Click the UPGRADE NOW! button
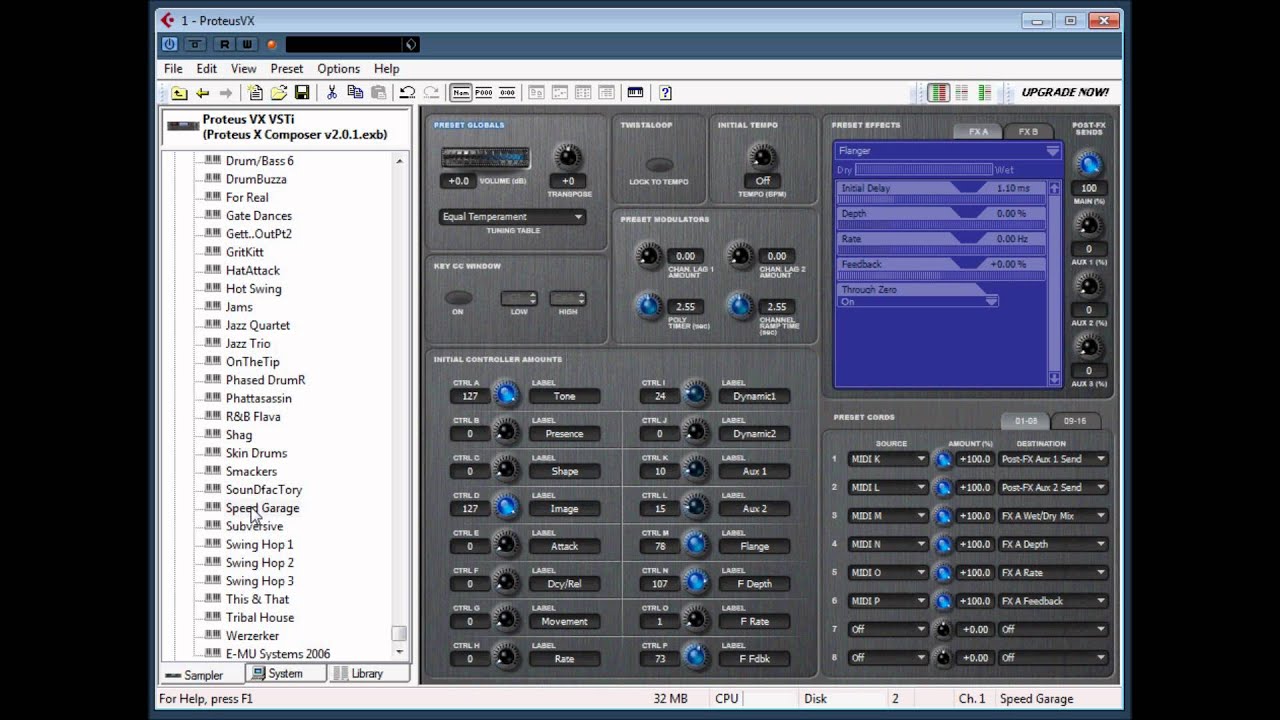Viewport: 1280px width, 720px height. click(x=1064, y=92)
